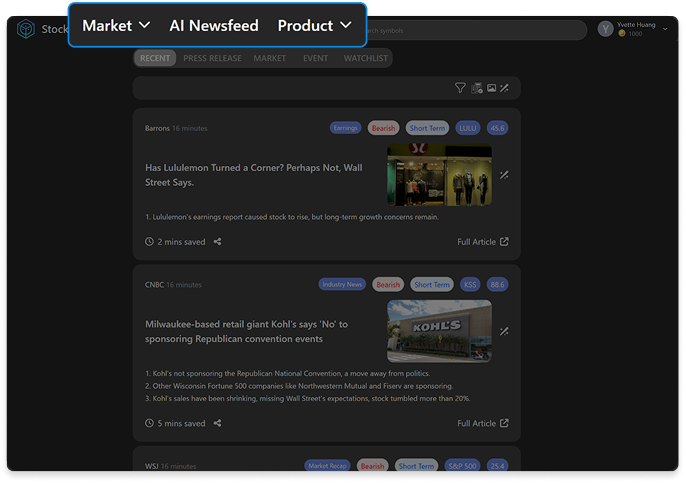Open the Lululemon store thumbnail image
This screenshot has height=483, width=686.
(439, 175)
